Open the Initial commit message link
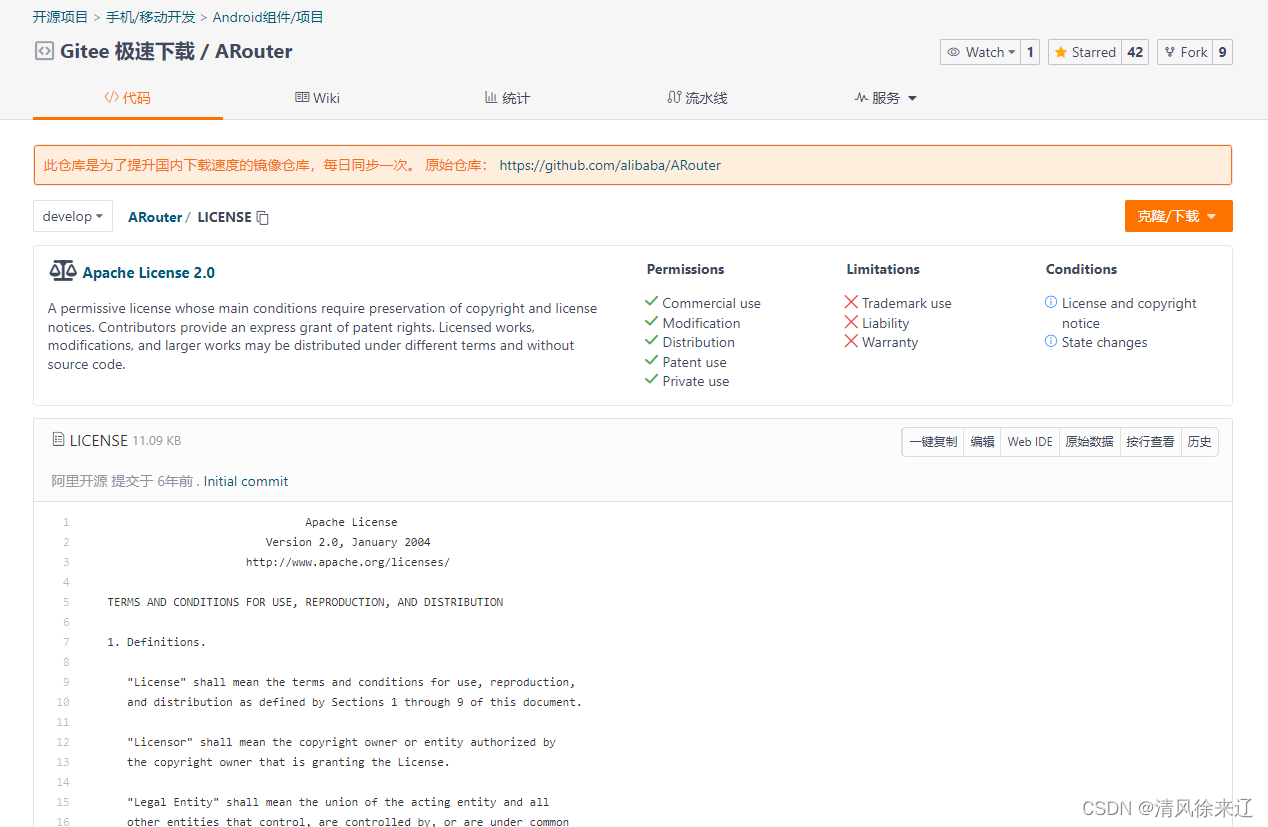Image resolution: width=1268 pixels, height=827 pixels. click(x=246, y=481)
